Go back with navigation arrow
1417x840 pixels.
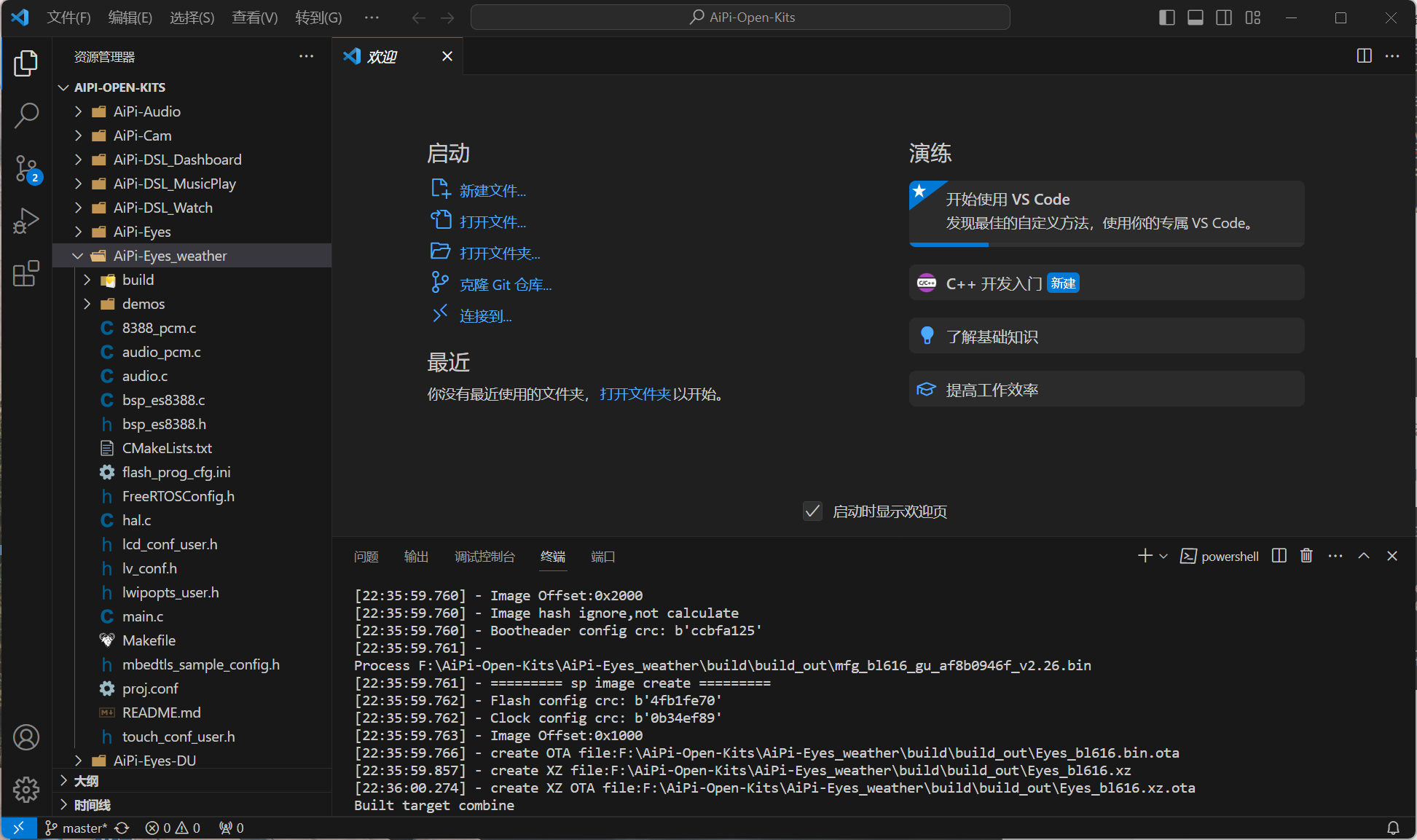click(418, 17)
